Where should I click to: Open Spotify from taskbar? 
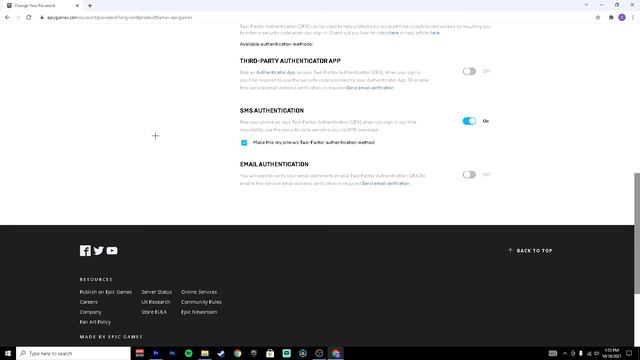pos(189,353)
